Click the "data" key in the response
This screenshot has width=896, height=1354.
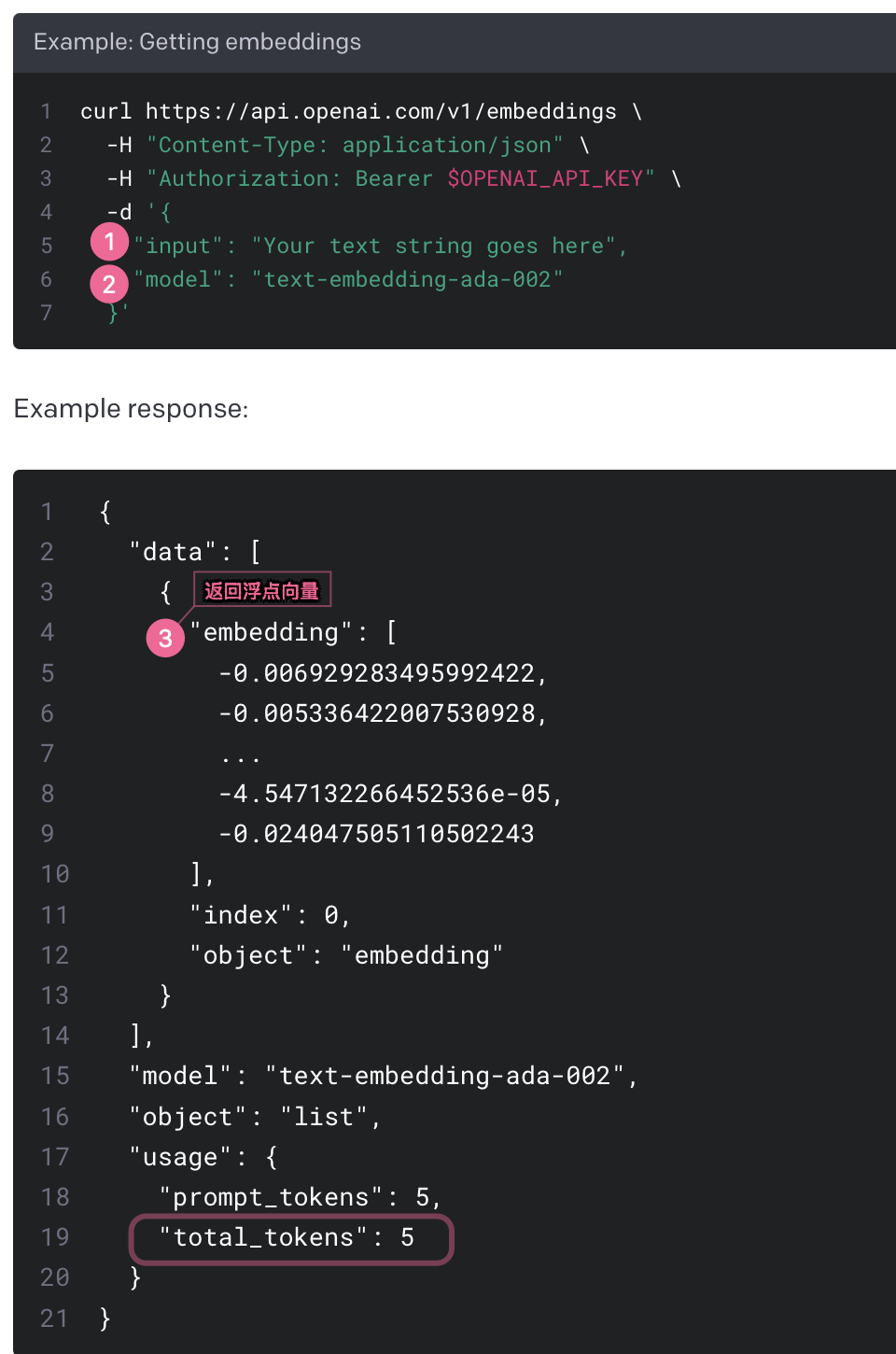(173, 552)
